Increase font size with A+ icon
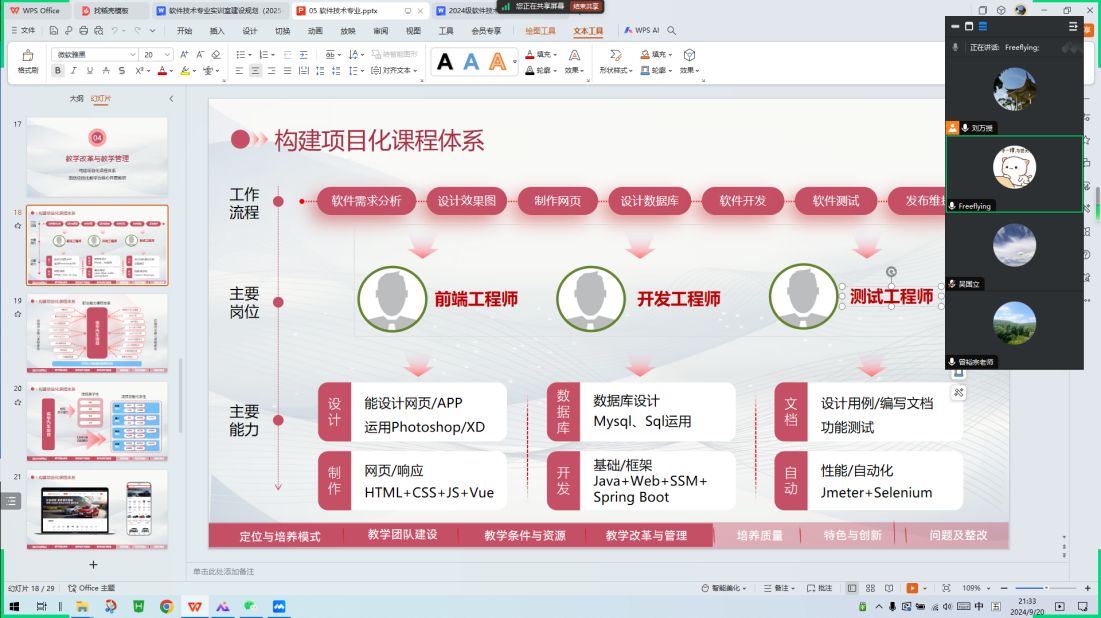 click(184, 54)
